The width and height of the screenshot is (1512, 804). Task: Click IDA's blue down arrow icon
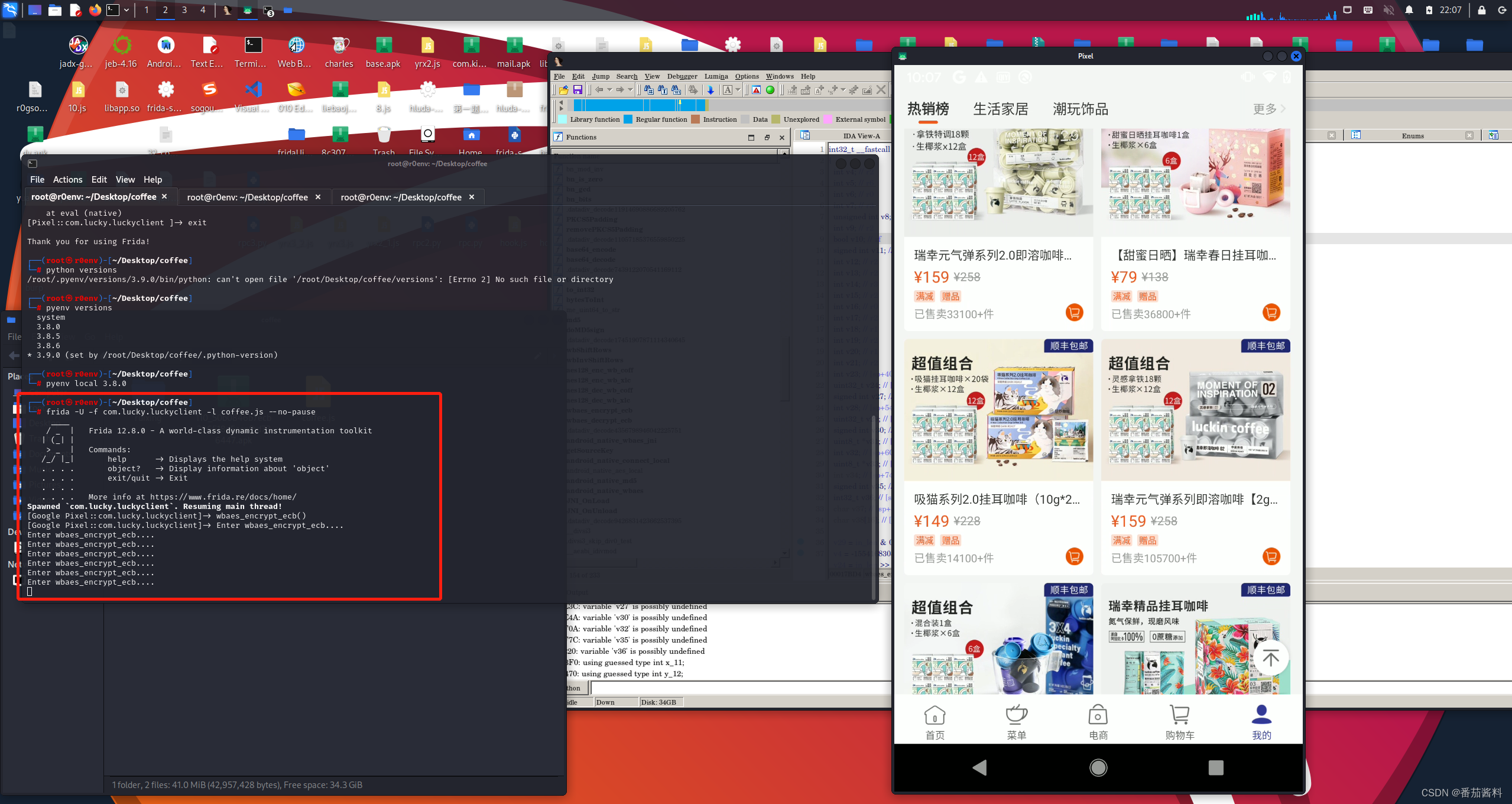(x=710, y=90)
